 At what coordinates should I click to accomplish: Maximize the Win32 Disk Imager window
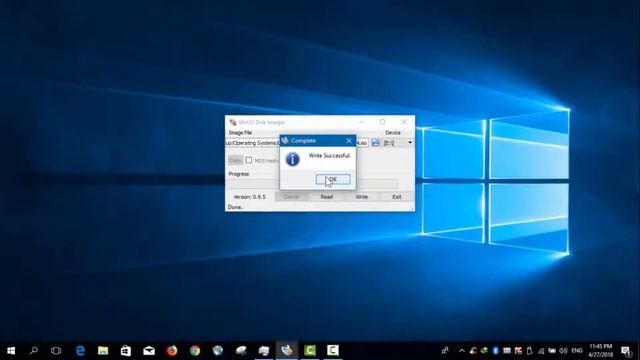[x=382, y=122]
